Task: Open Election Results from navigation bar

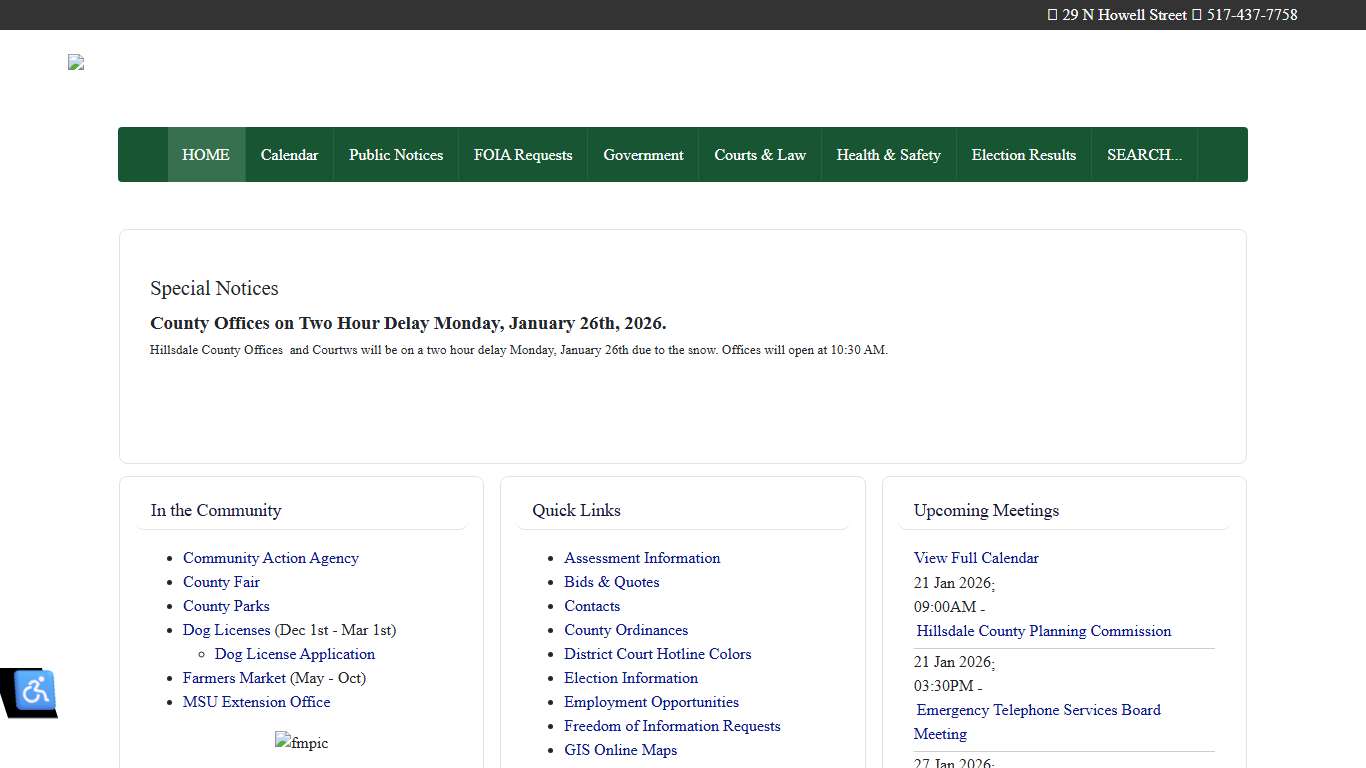Action: tap(1024, 155)
